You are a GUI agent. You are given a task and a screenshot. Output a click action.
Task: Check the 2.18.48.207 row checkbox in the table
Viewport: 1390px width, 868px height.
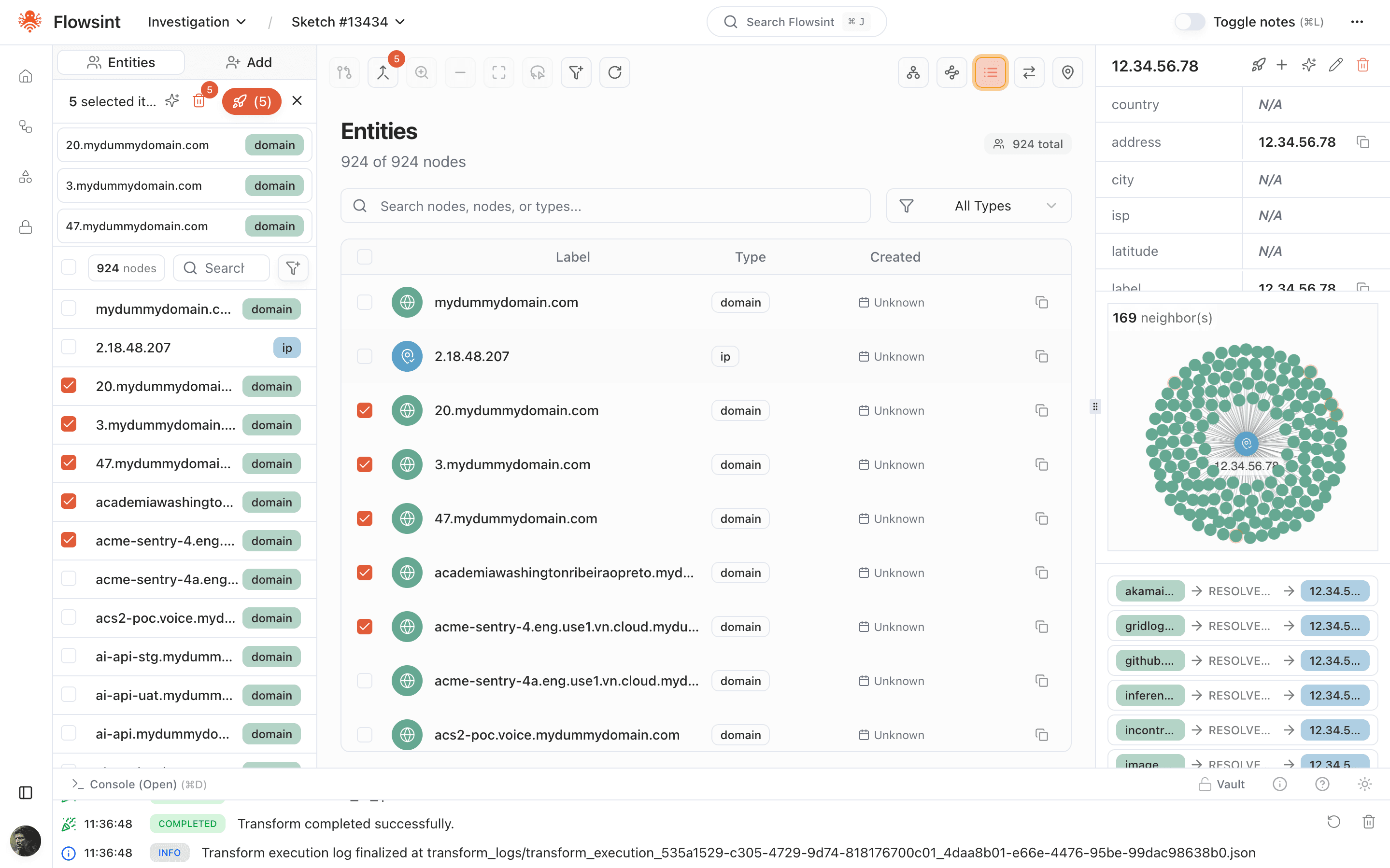click(365, 356)
